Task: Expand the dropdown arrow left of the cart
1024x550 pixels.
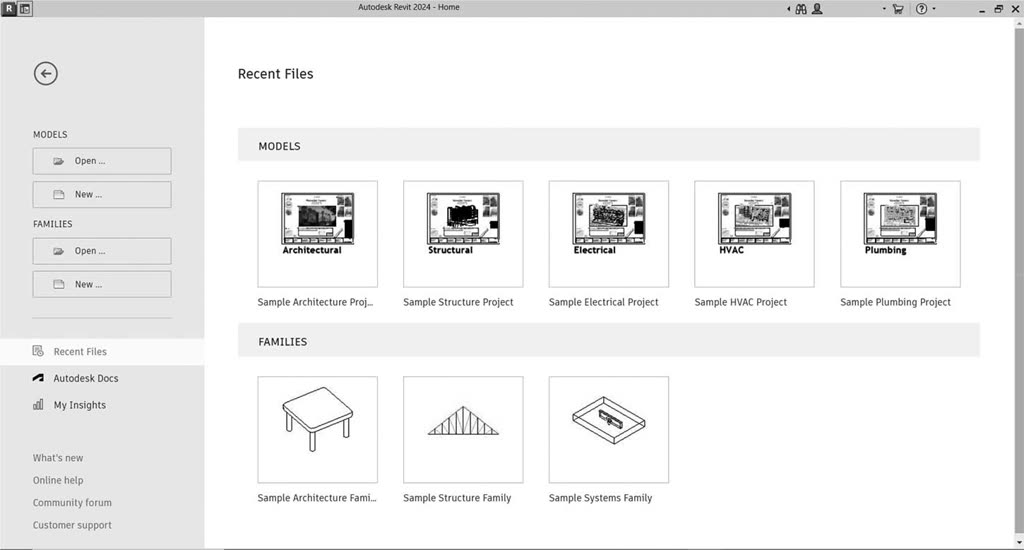Action: point(884,9)
